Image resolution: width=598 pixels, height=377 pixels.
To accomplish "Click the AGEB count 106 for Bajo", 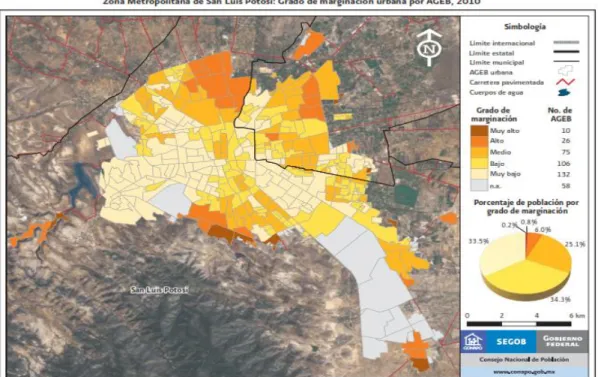I will point(563,163).
